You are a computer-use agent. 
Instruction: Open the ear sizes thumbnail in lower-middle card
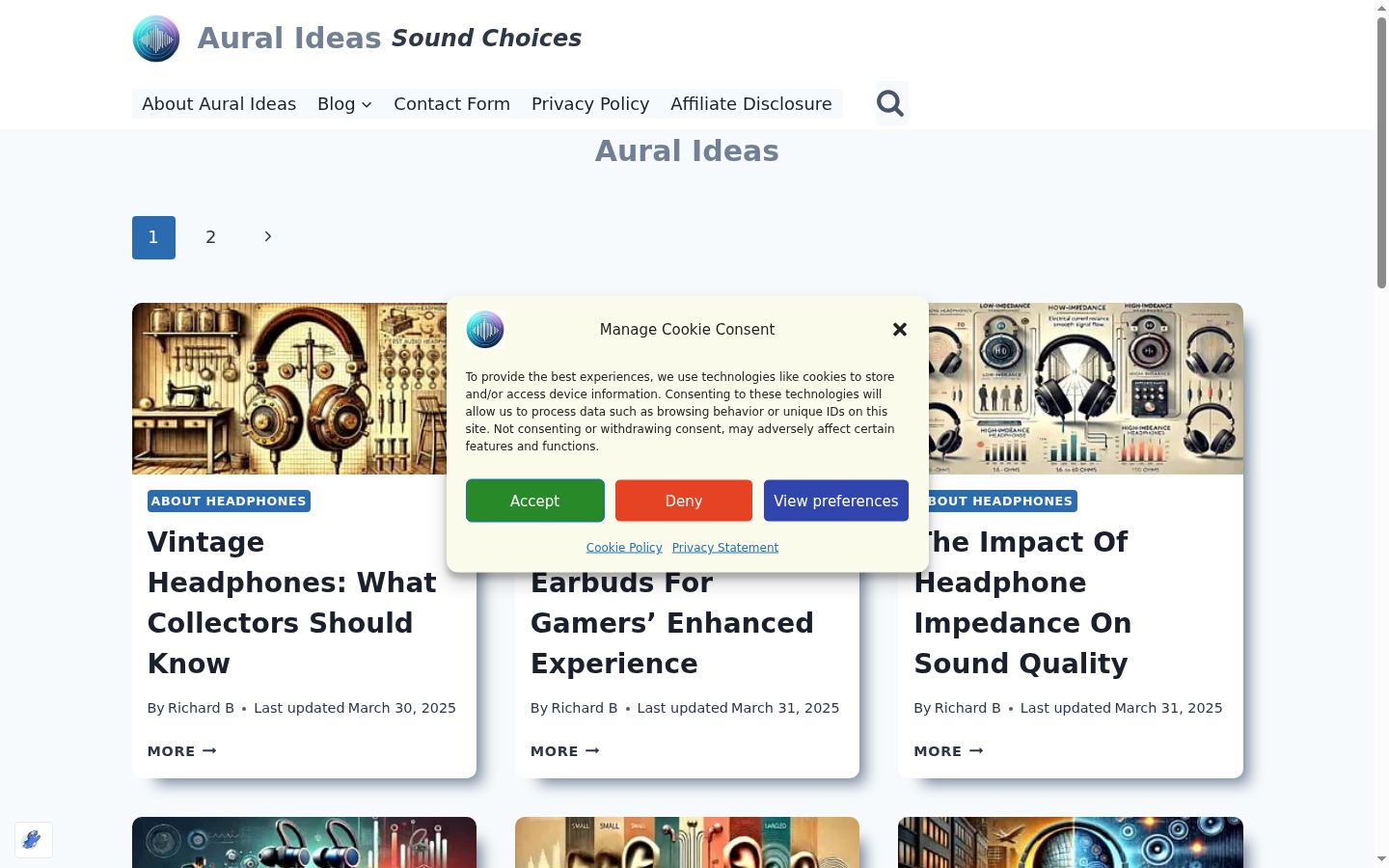pyautogui.click(x=687, y=842)
